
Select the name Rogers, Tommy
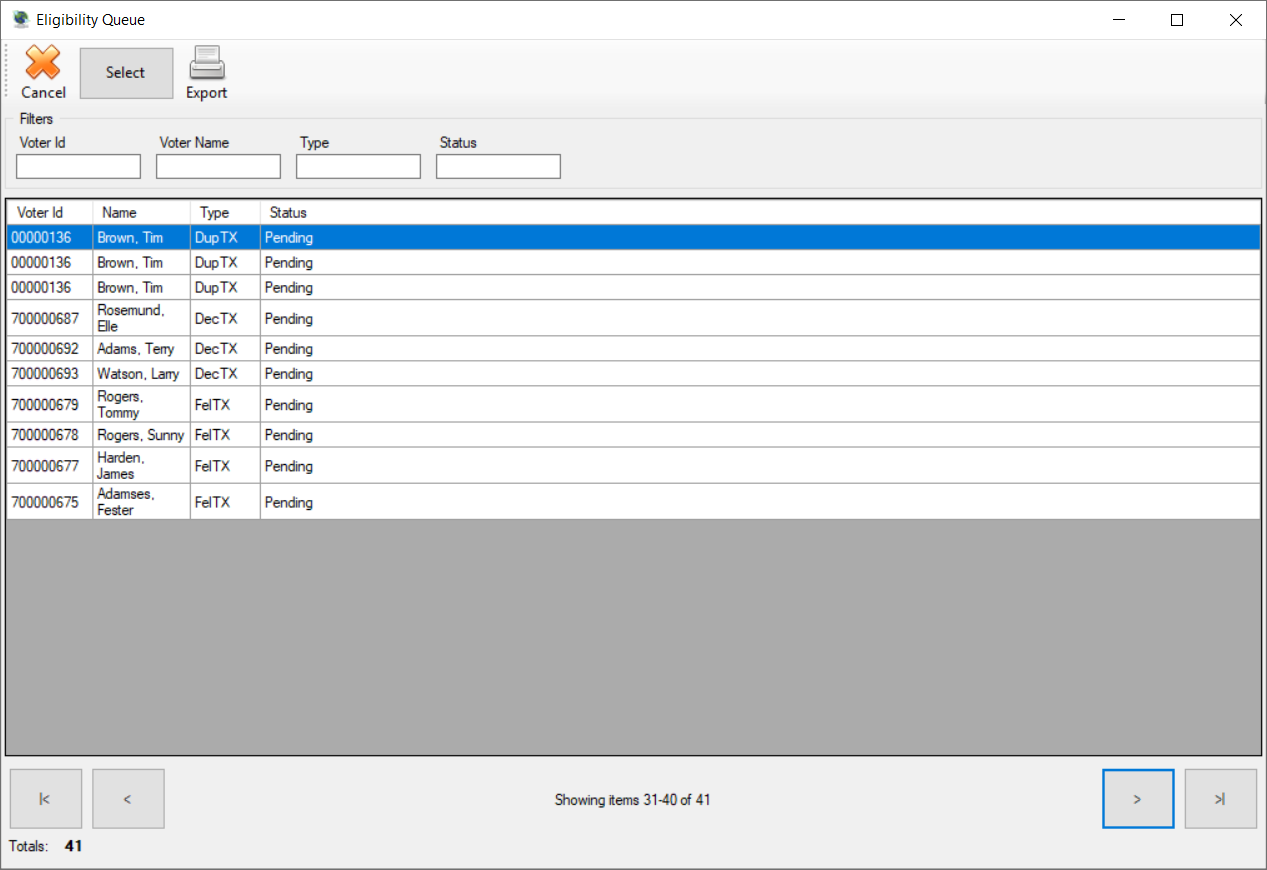[142, 405]
